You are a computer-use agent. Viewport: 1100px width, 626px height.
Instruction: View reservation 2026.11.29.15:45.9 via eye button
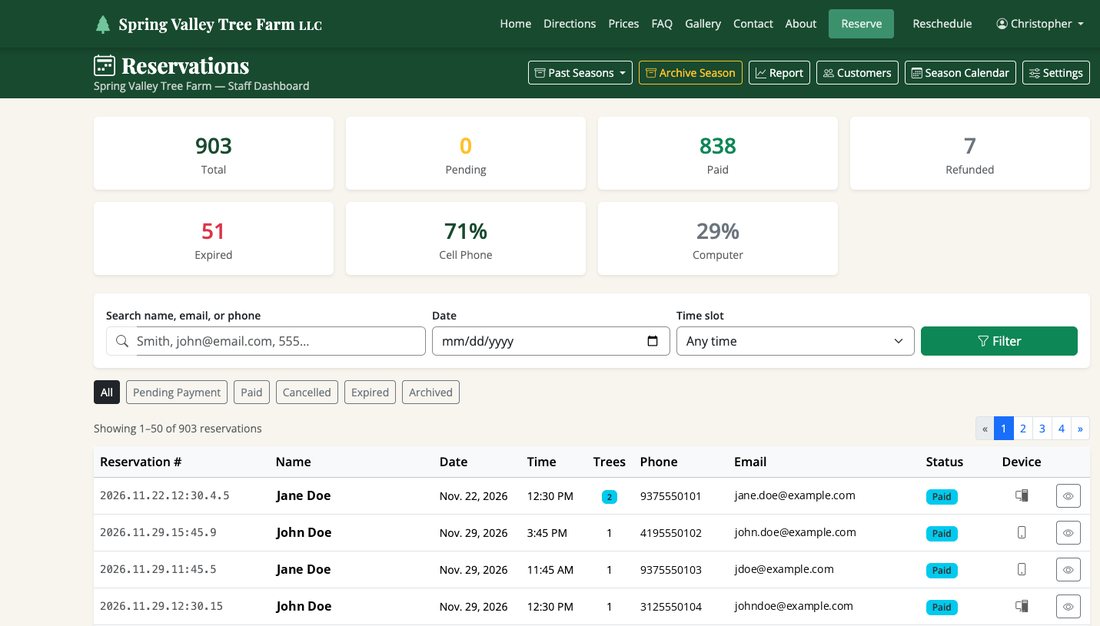tap(1068, 533)
